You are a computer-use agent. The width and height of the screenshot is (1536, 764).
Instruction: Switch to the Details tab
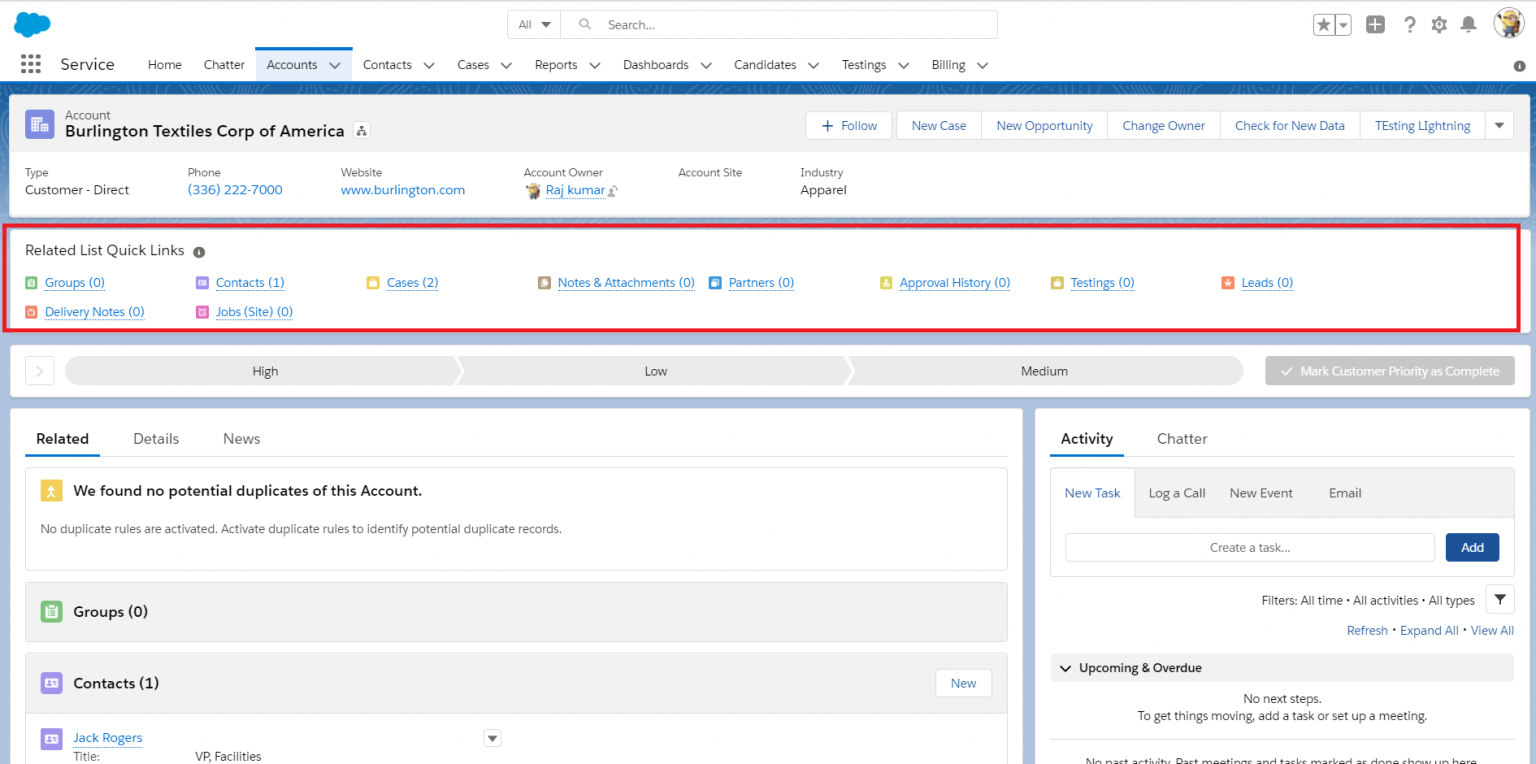(x=156, y=438)
